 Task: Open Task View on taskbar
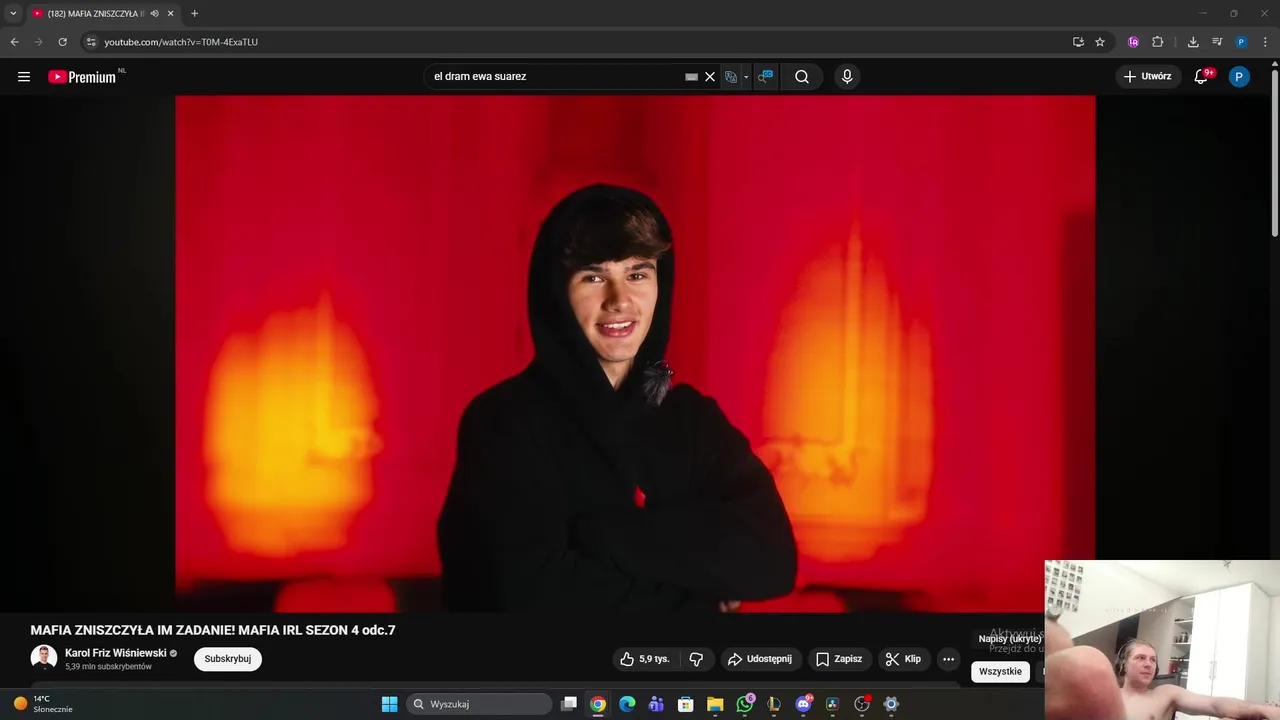(x=569, y=704)
